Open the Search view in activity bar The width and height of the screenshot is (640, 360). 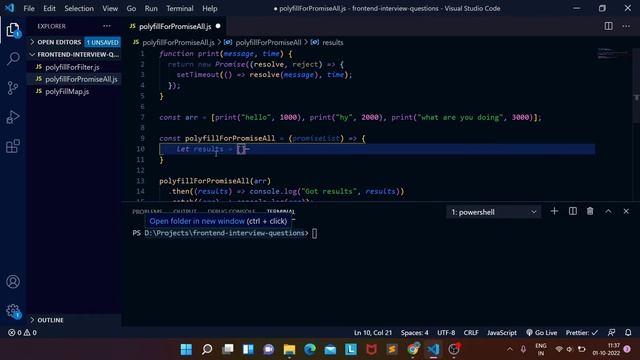(13, 59)
